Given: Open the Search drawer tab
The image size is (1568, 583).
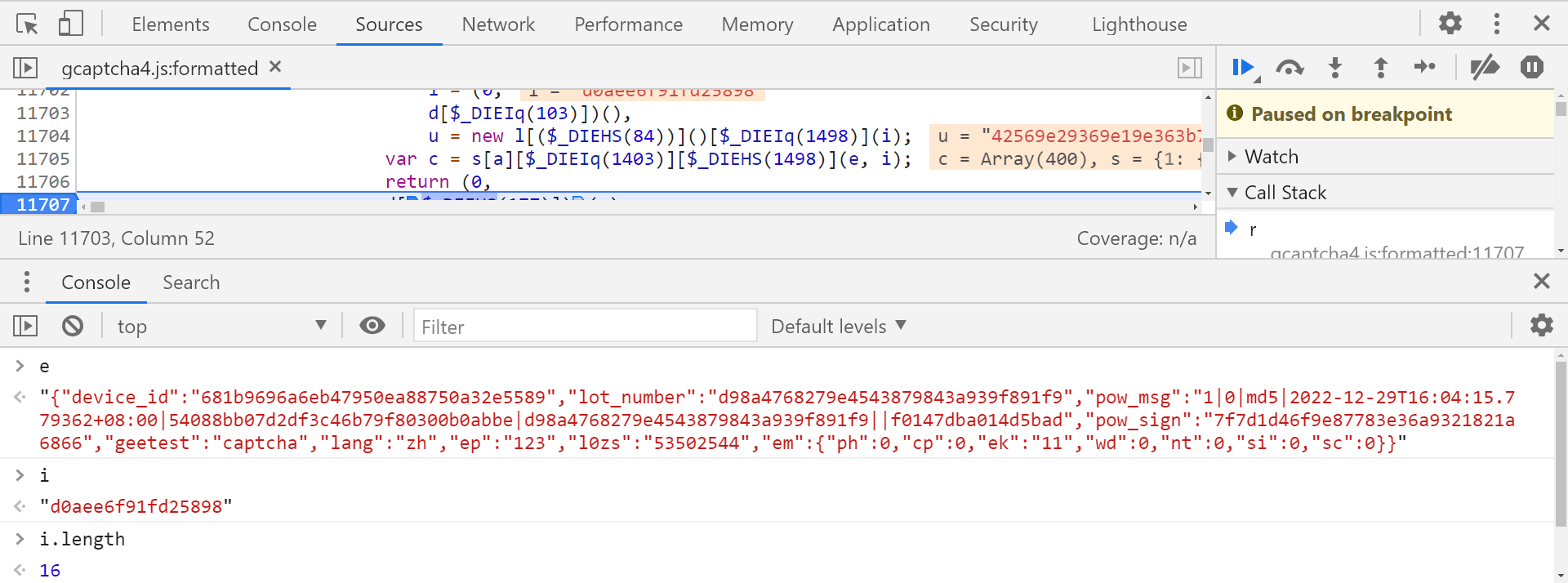Looking at the screenshot, I should click(x=191, y=283).
